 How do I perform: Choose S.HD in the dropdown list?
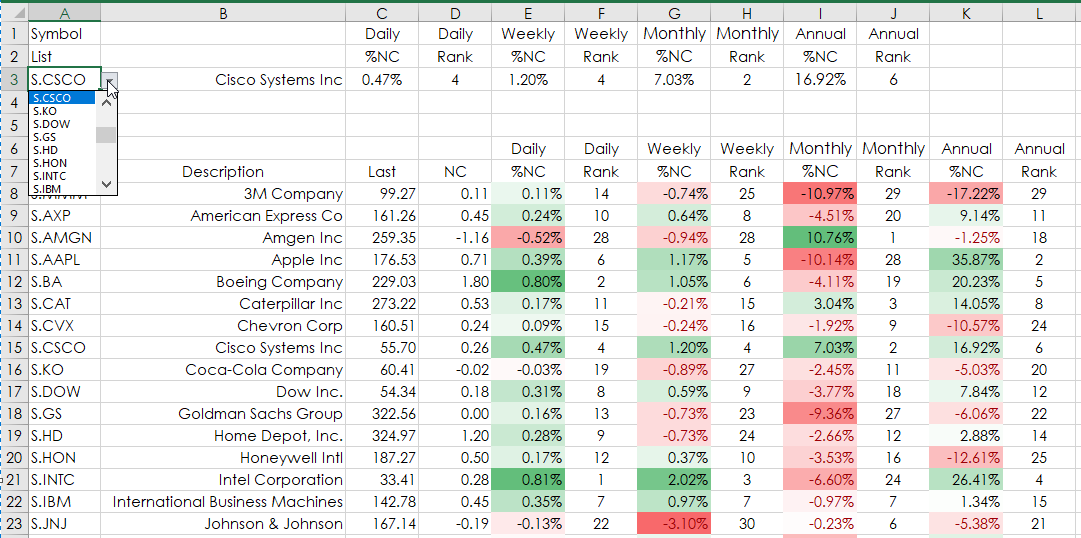click(x=62, y=150)
